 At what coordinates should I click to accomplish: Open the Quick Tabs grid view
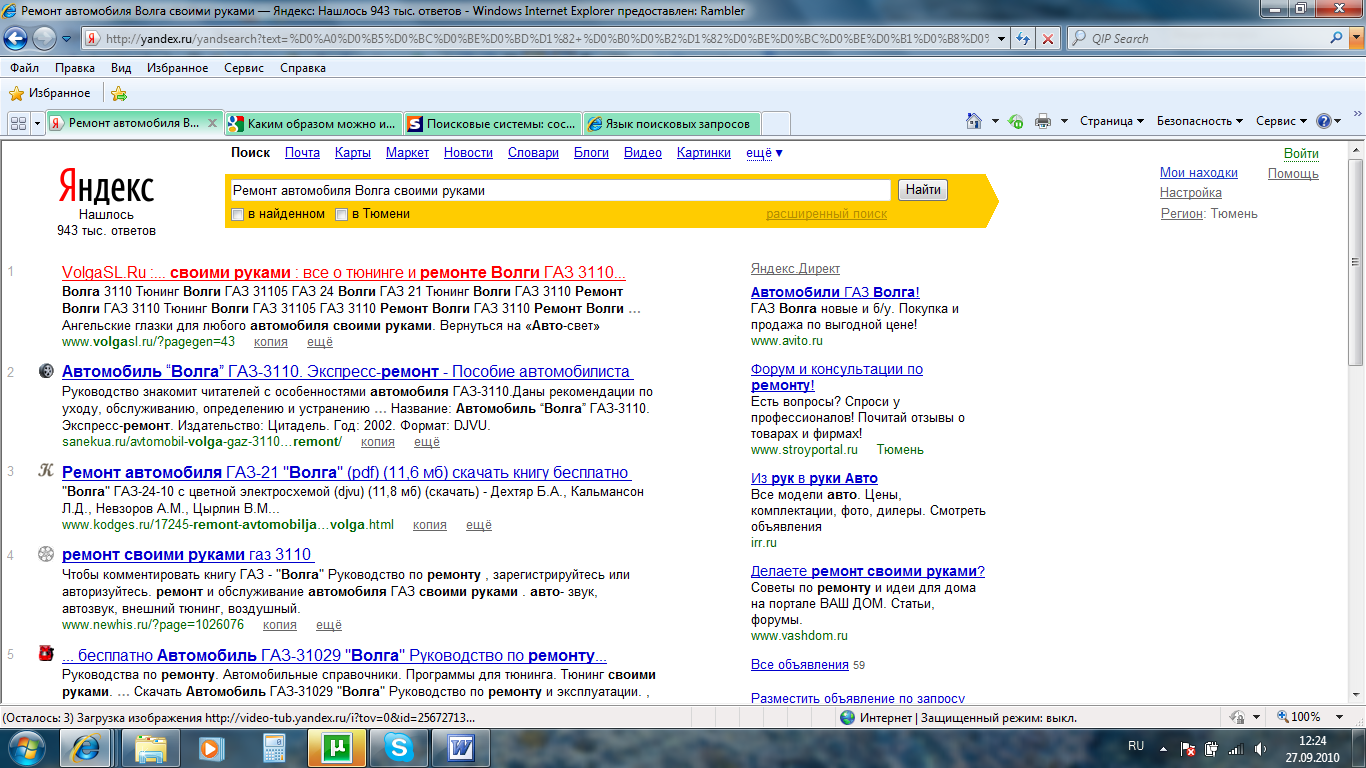[x=17, y=123]
